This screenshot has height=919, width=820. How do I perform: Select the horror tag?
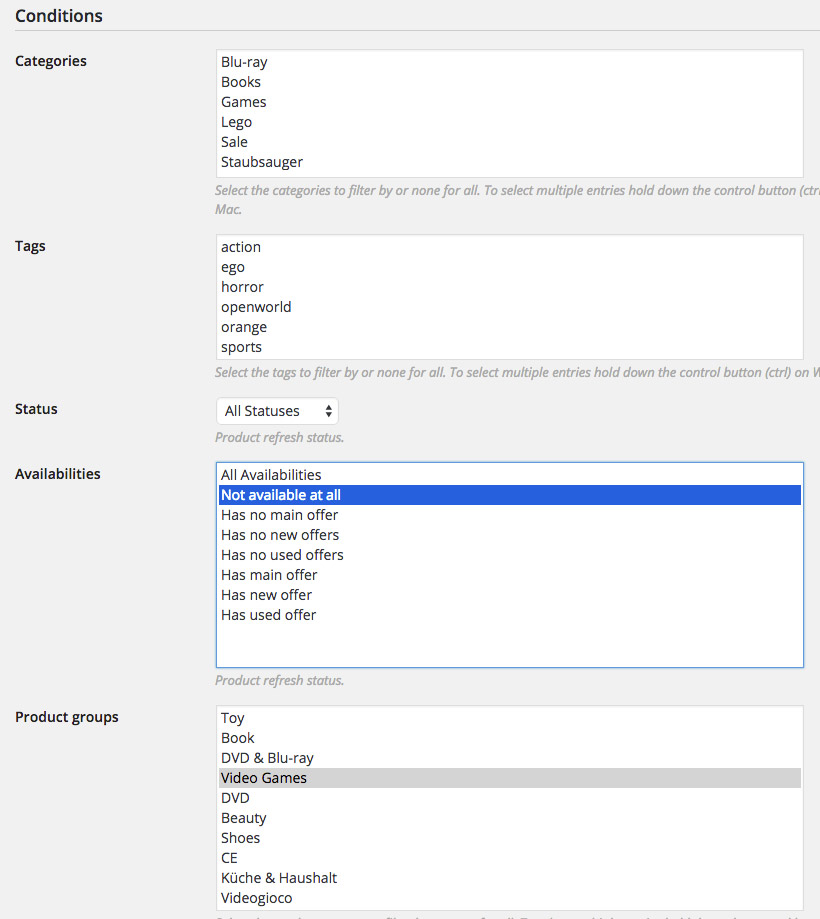(x=242, y=286)
